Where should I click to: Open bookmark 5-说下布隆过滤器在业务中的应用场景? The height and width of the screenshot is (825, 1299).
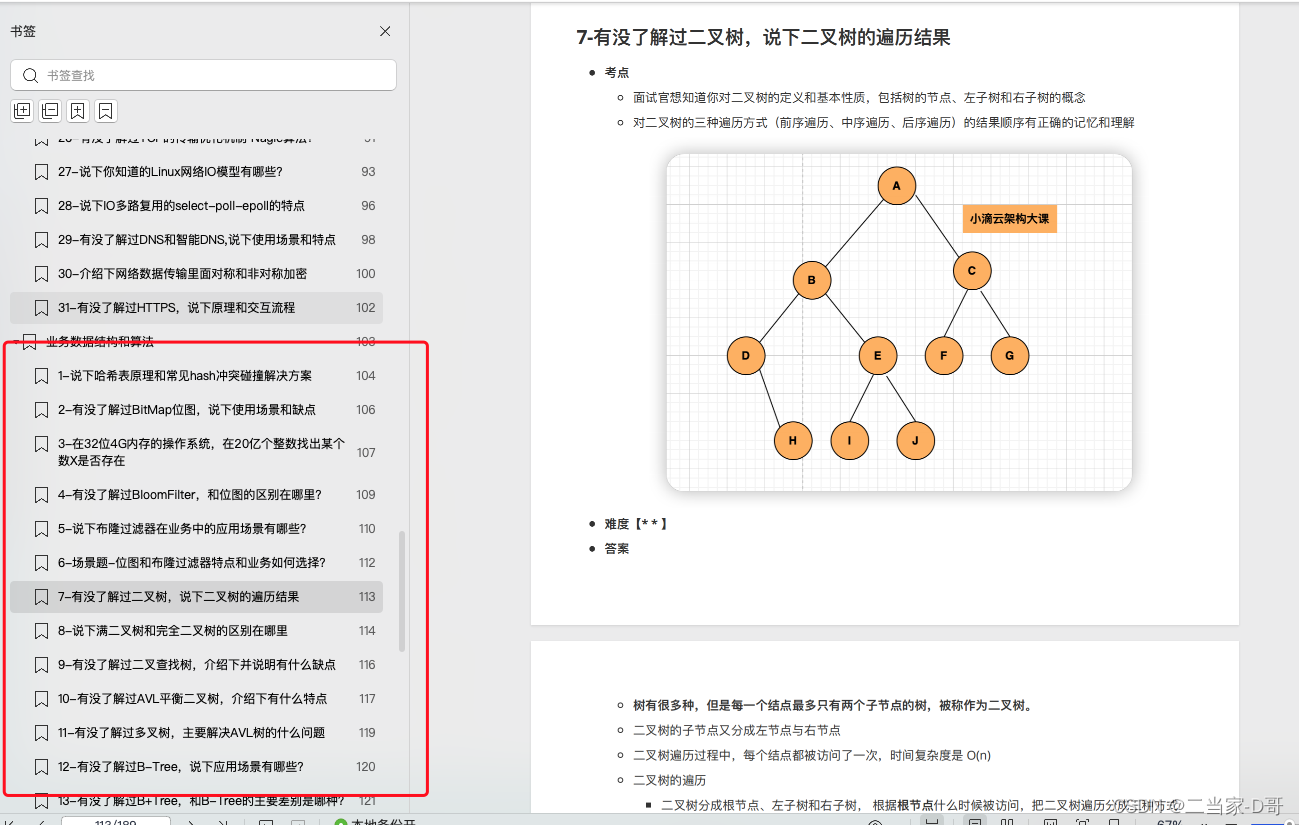[x=196, y=529]
